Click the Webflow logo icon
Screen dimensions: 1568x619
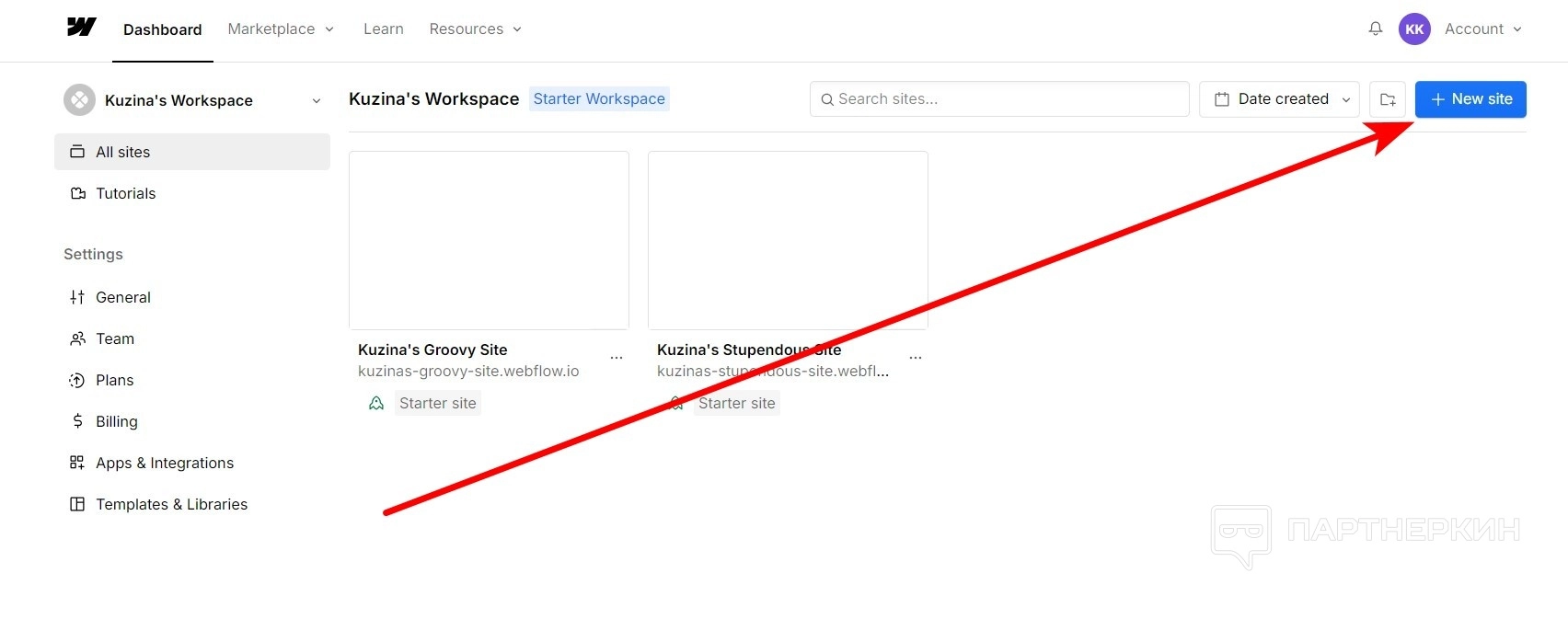tap(82, 28)
